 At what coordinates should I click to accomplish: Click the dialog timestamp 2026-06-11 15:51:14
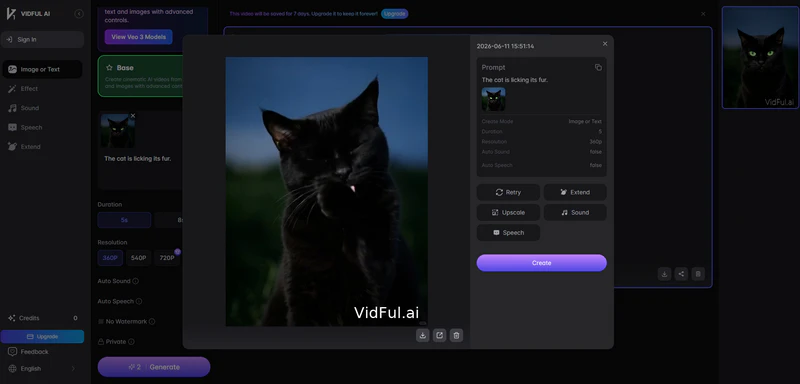point(505,46)
